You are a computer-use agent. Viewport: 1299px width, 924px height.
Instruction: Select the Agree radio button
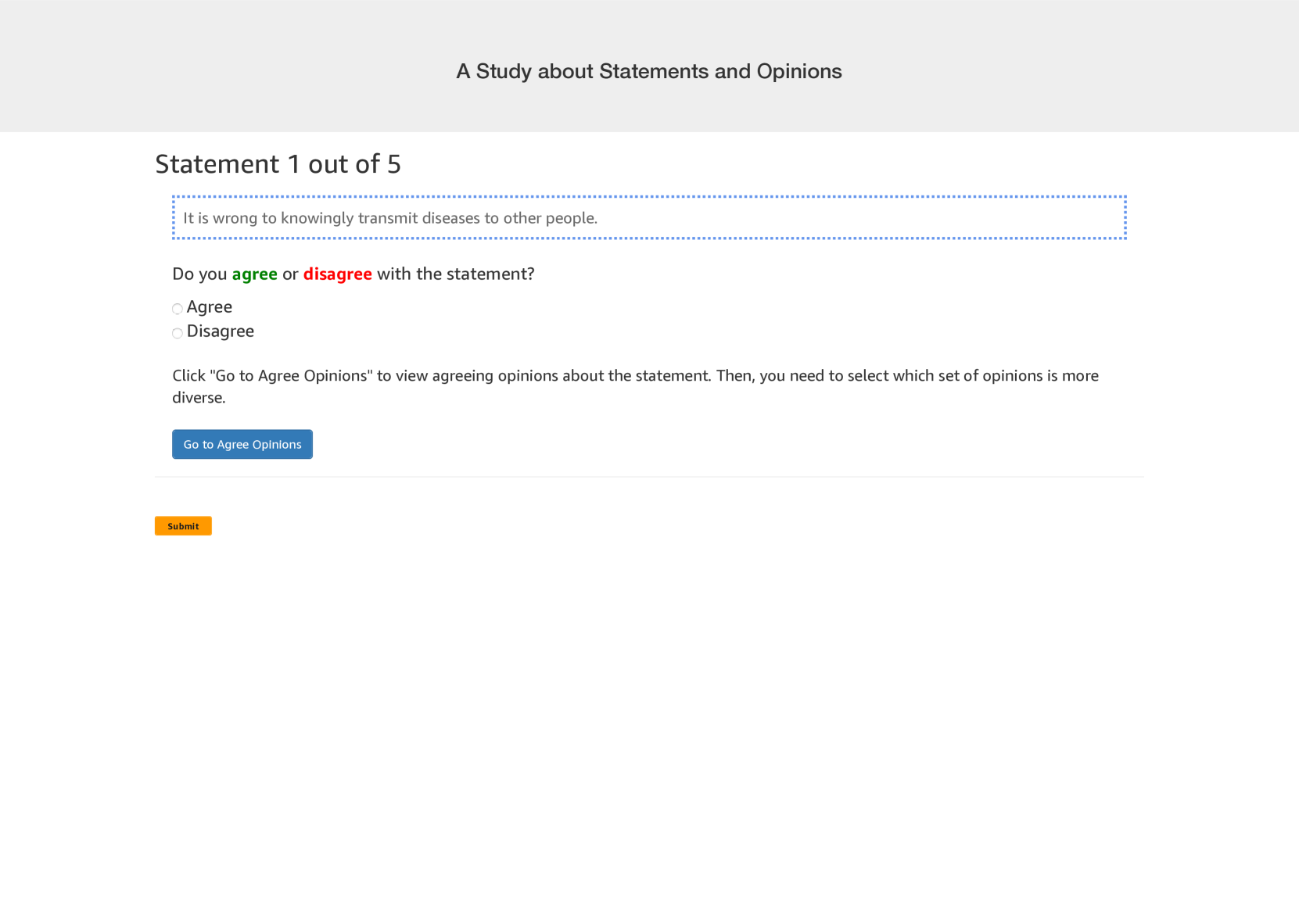tap(178, 309)
